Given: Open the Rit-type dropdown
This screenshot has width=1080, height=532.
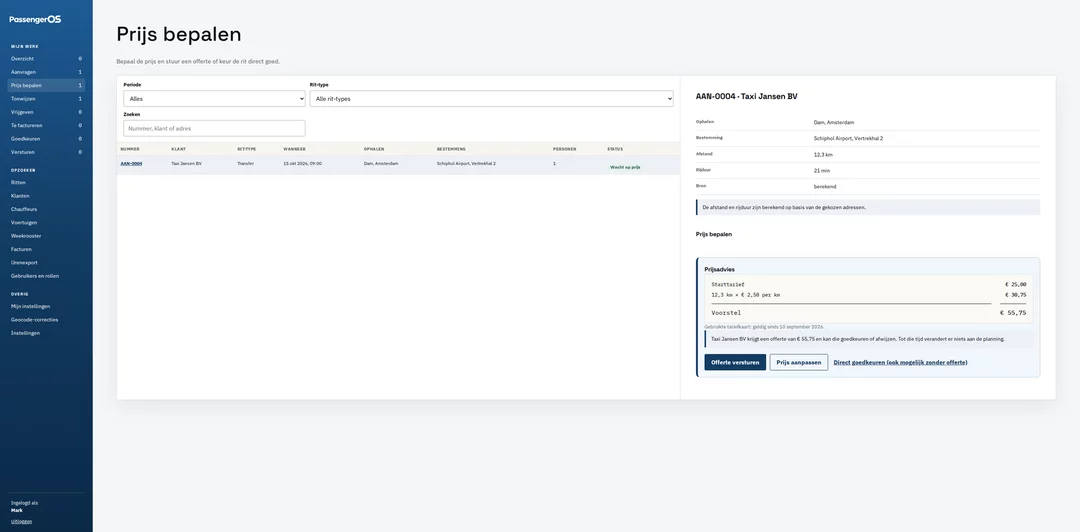Looking at the screenshot, I should 491,99.
